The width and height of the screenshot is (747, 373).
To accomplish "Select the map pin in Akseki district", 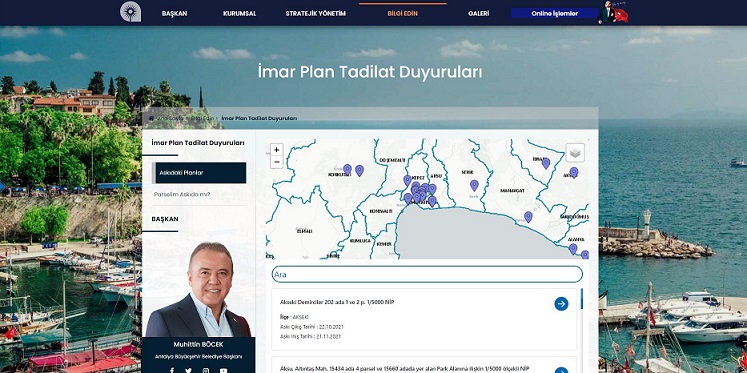I will (x=574, y=172).
